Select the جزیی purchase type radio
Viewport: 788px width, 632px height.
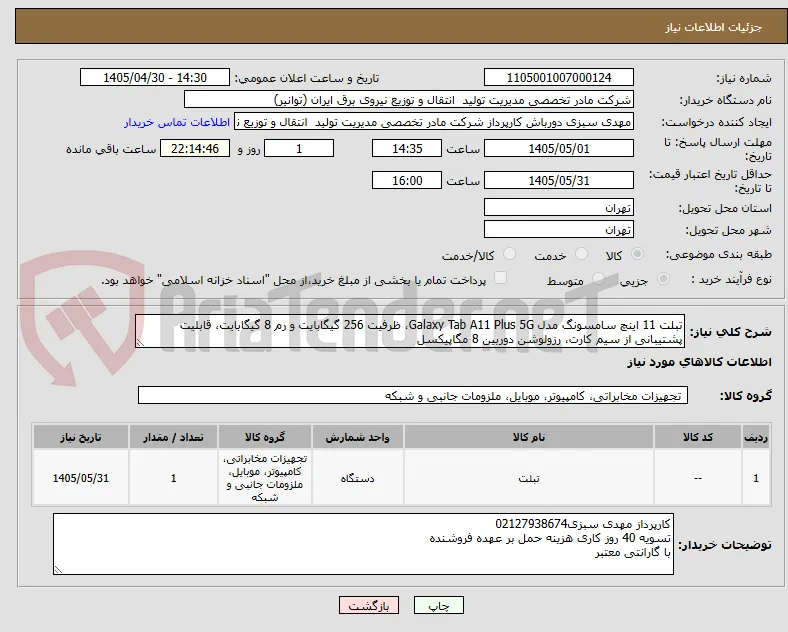pos(663,278)
